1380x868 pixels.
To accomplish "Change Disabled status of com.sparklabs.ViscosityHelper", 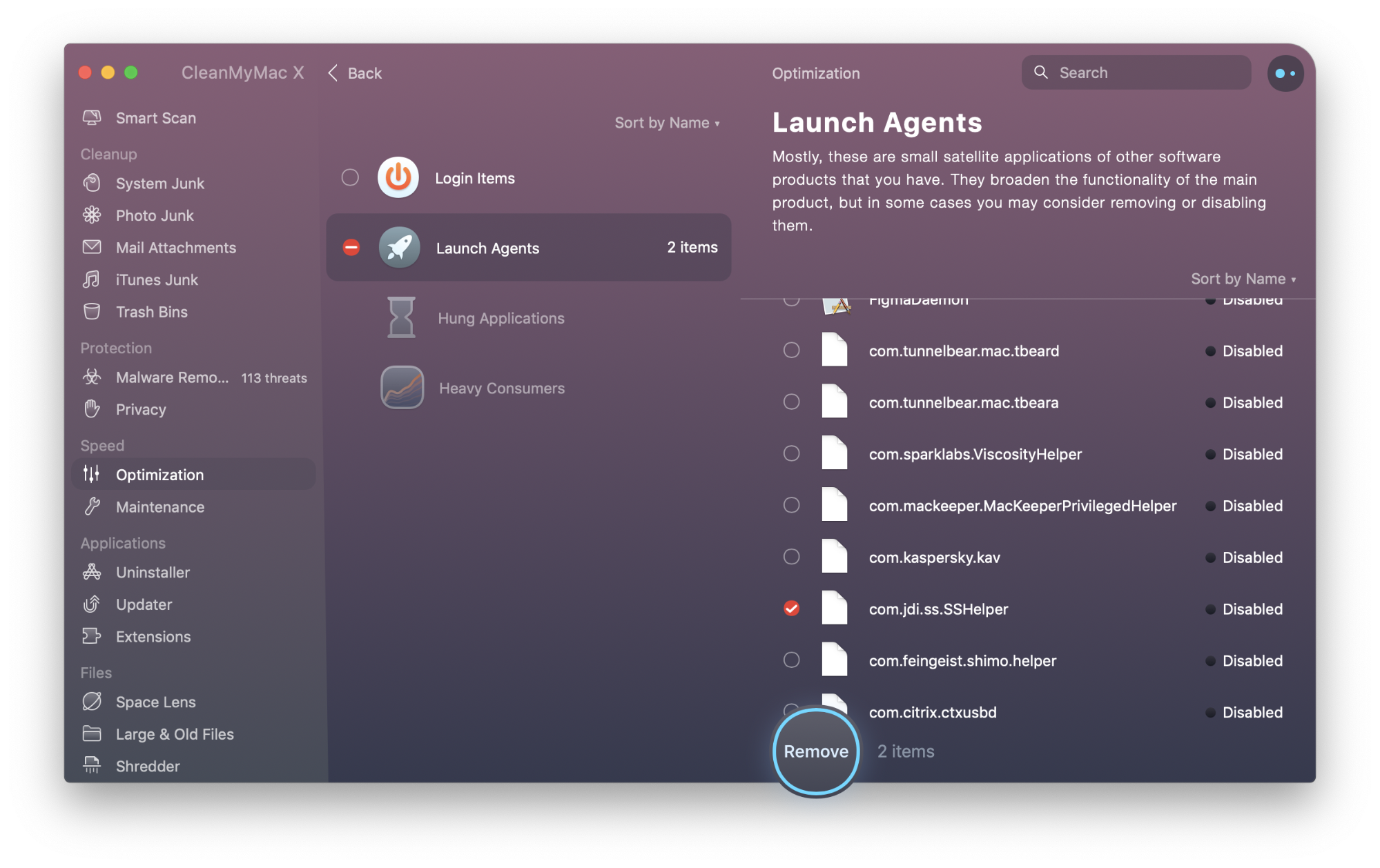I will click(1244, 454).
